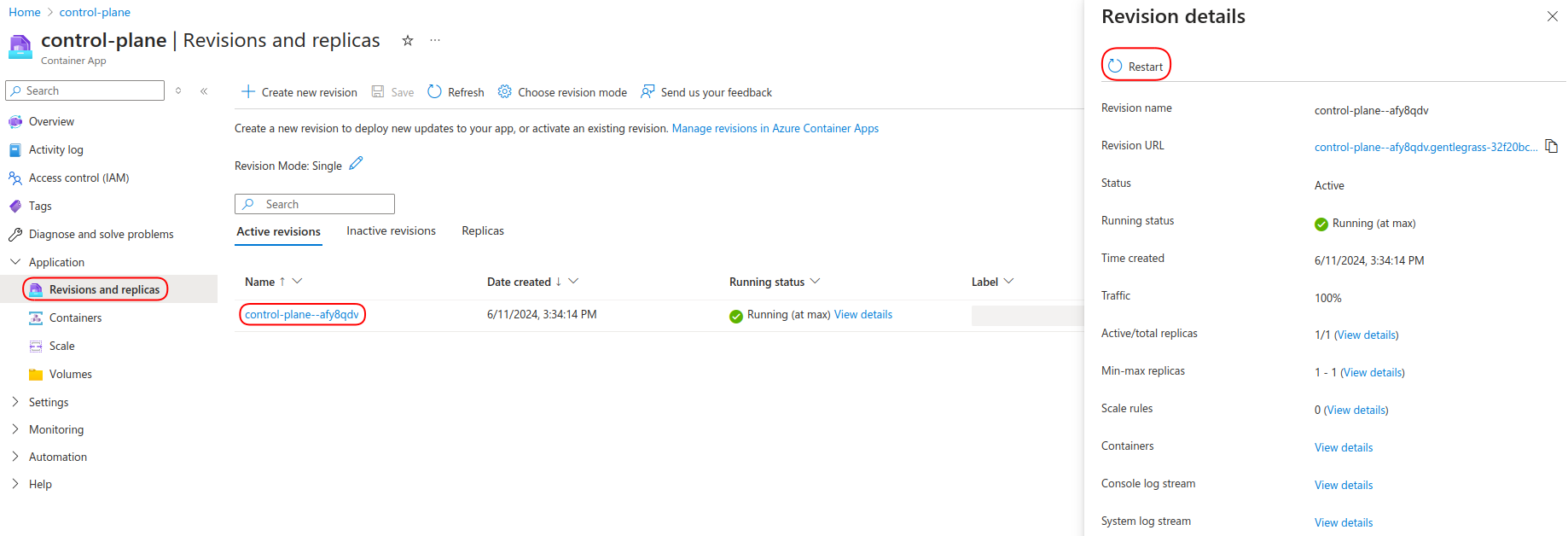
Task: Switch to the Inactive revisions tab
Action: tap(391, 230)
